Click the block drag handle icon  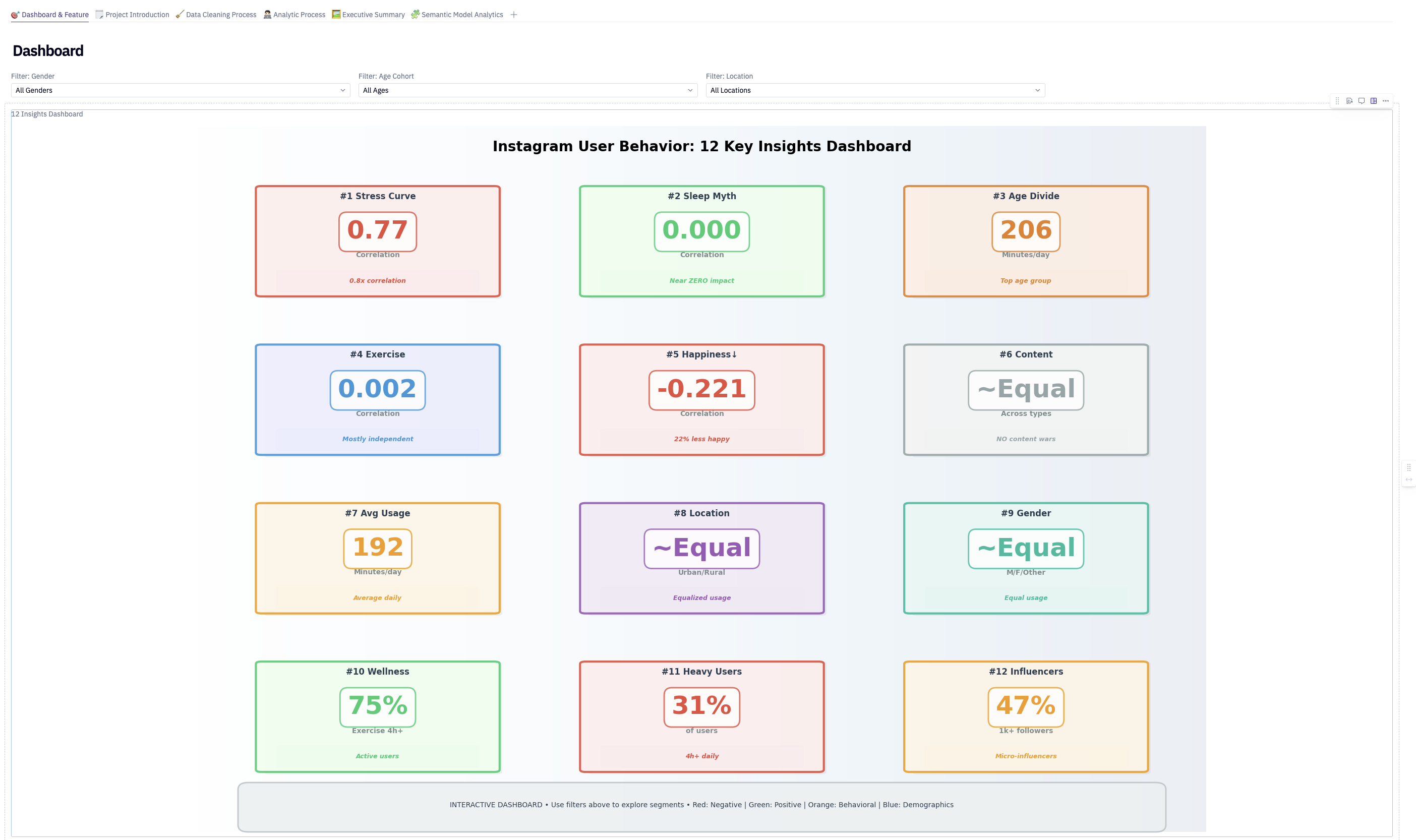click(1337, 101)
